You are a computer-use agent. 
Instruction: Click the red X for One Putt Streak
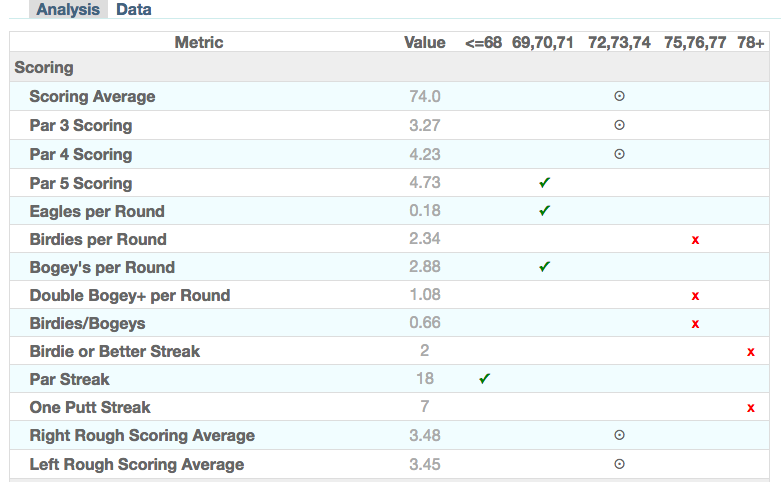coord(750,408)
